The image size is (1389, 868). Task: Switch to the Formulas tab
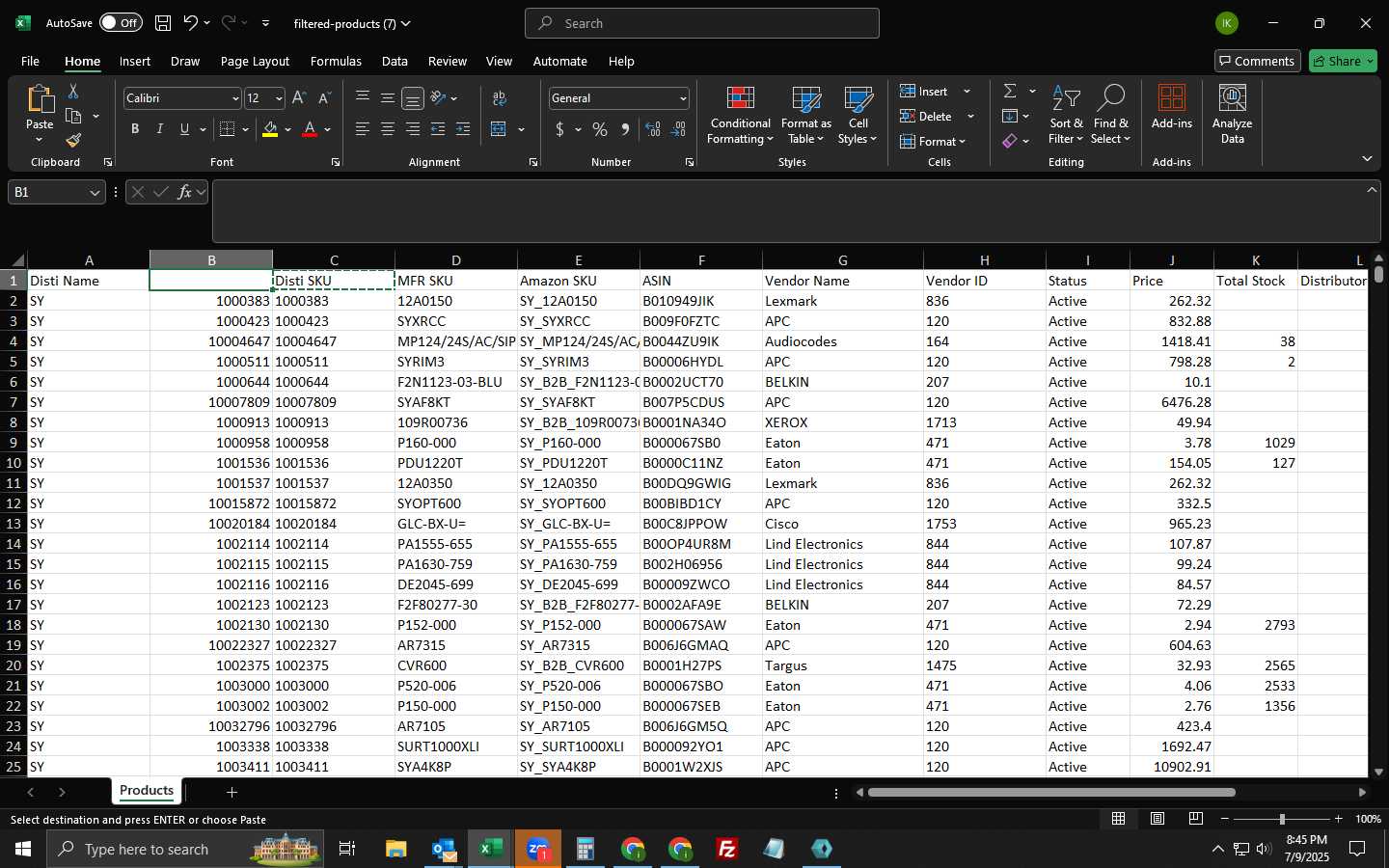tap(336, 61)
